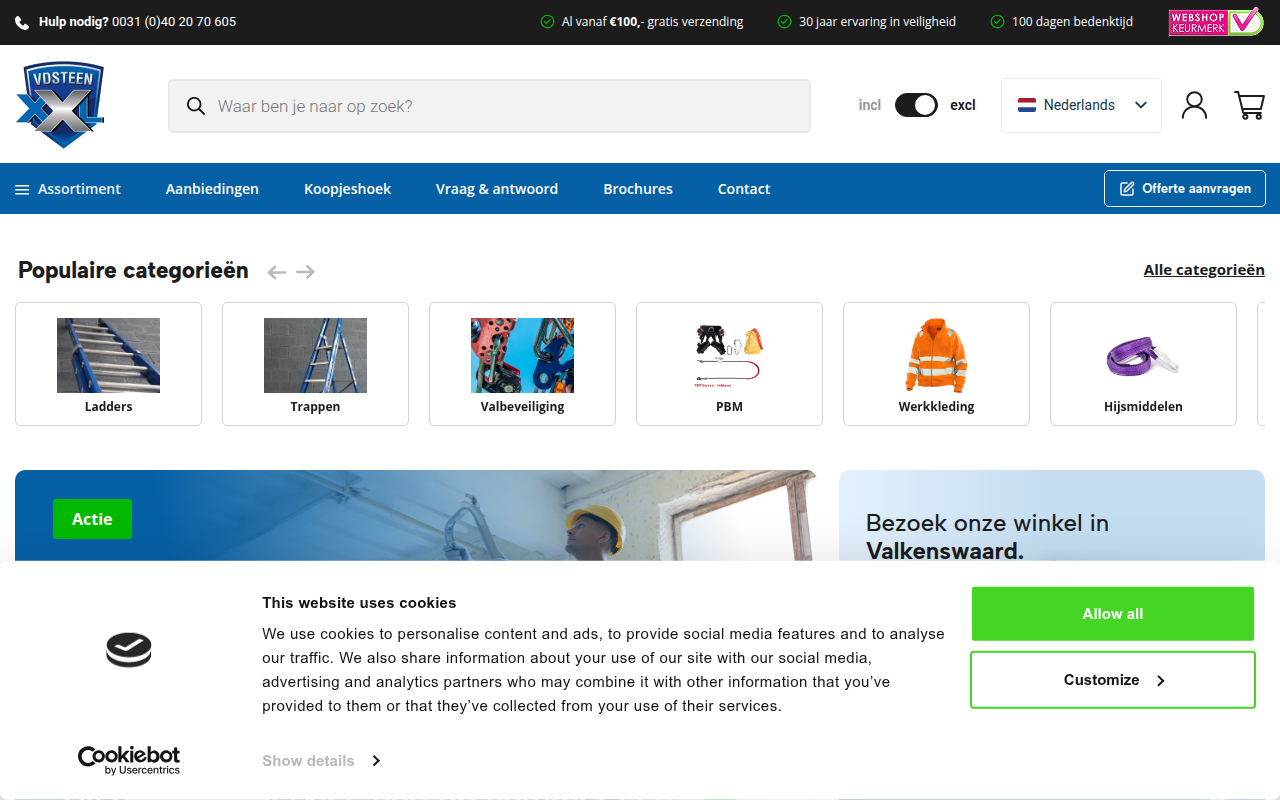
Task: Click the phone icon next to Hulp nodig
Action: (x=22, y=22)
